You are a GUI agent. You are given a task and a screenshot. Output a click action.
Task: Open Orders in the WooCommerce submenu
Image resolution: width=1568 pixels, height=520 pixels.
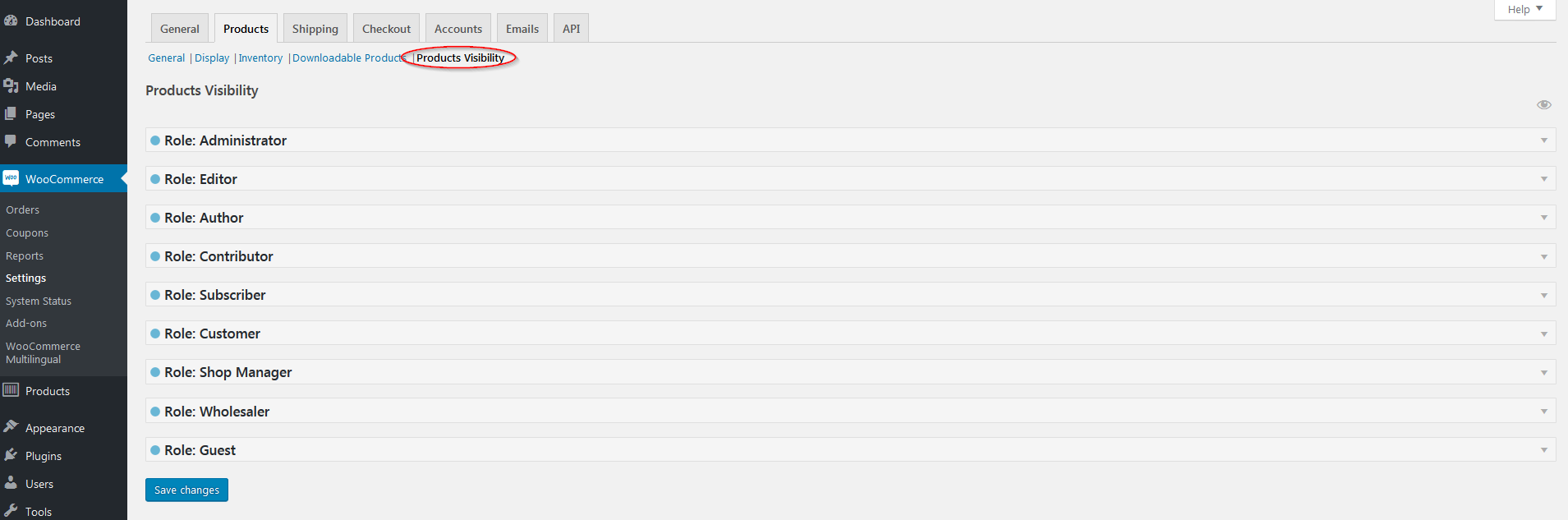point(22,210)
